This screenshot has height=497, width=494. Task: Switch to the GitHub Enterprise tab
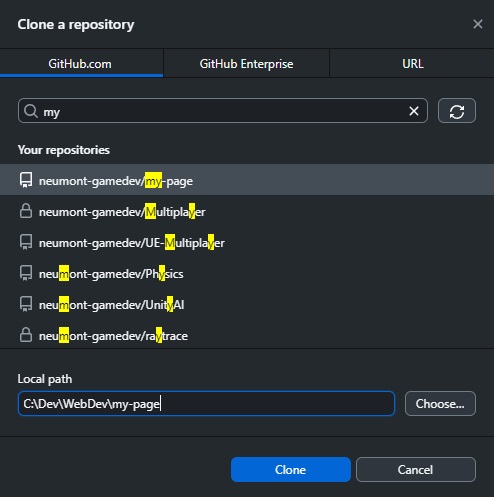[246, 63]
